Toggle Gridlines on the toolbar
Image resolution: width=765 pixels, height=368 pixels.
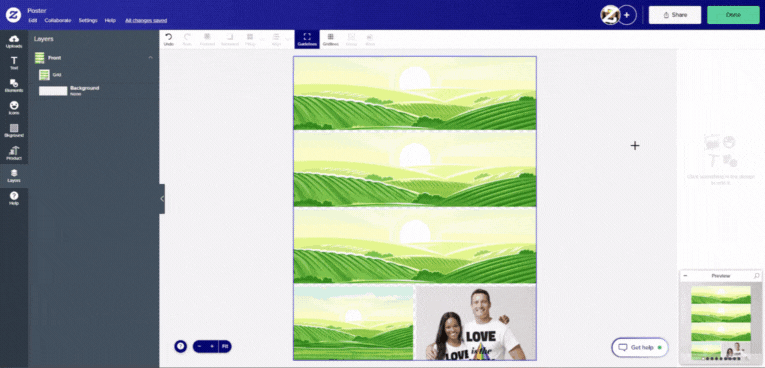coord(330,40)
